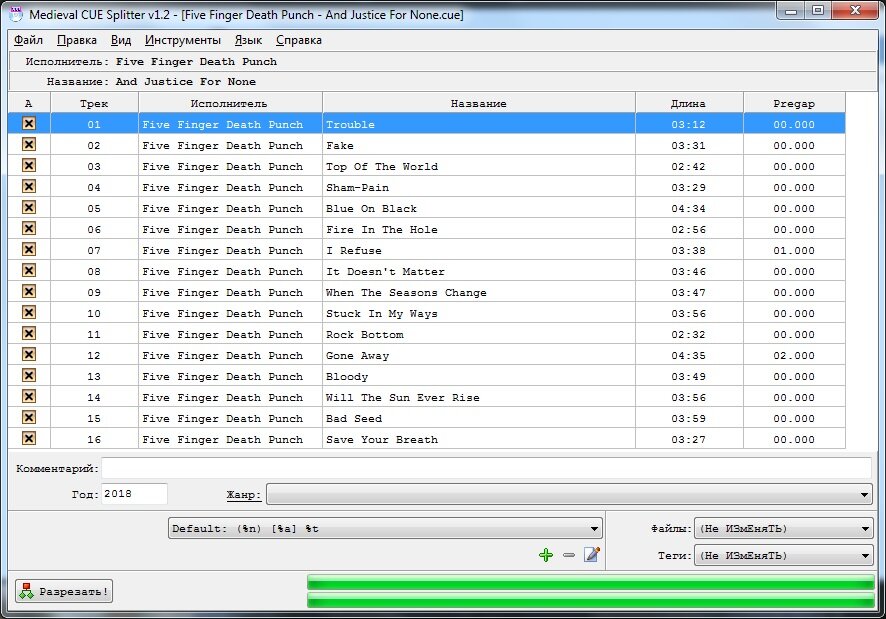Click the Длина column header

pyautogui.click(x=689, y=103)
